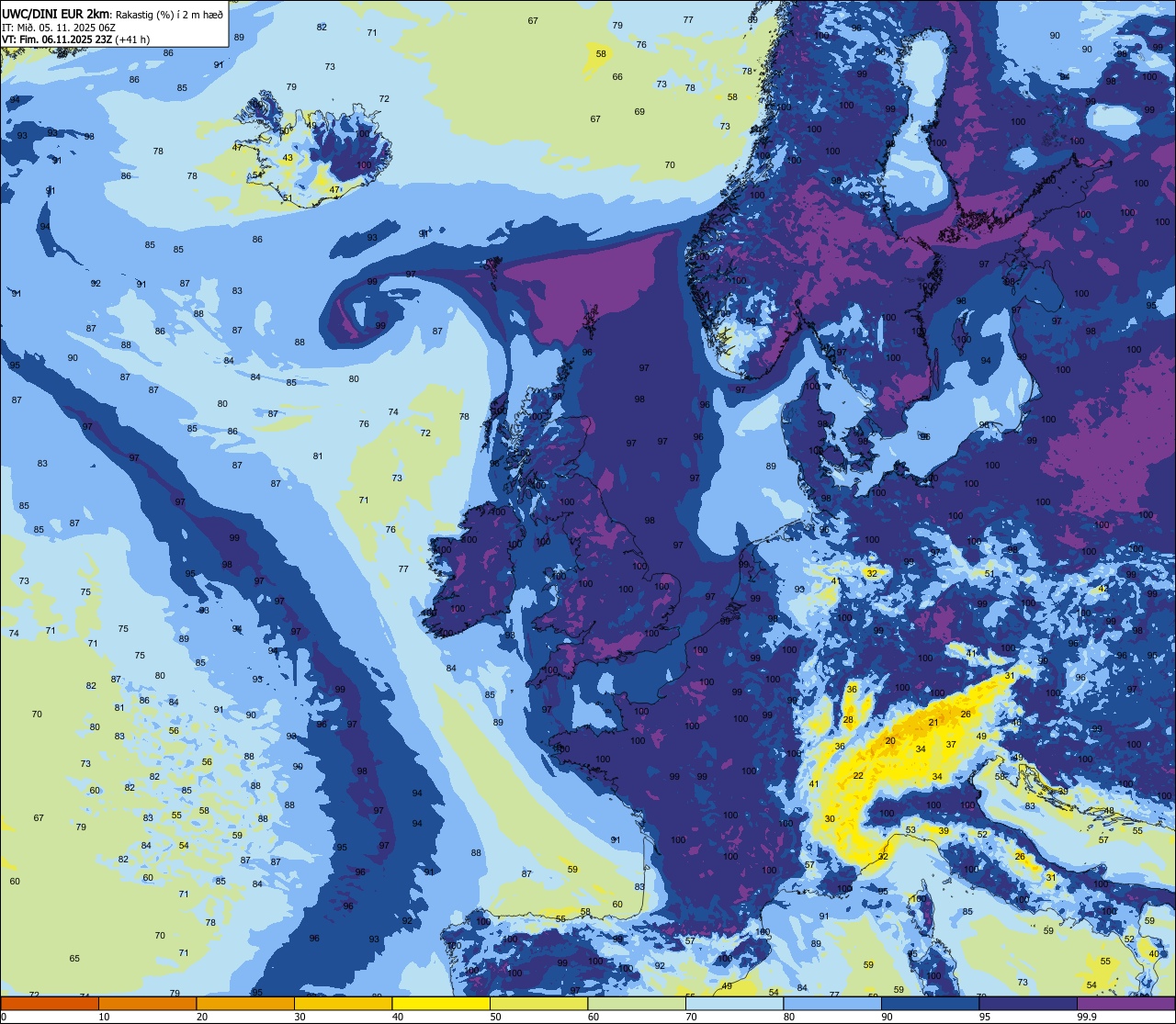Click the legend tick label '70'

(x=693, y=1017)
